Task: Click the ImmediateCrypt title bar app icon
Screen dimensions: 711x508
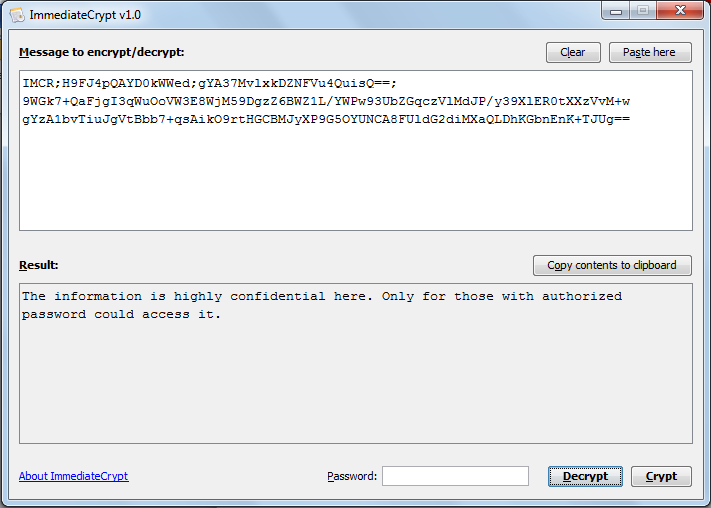Action: tap(16, 15)
